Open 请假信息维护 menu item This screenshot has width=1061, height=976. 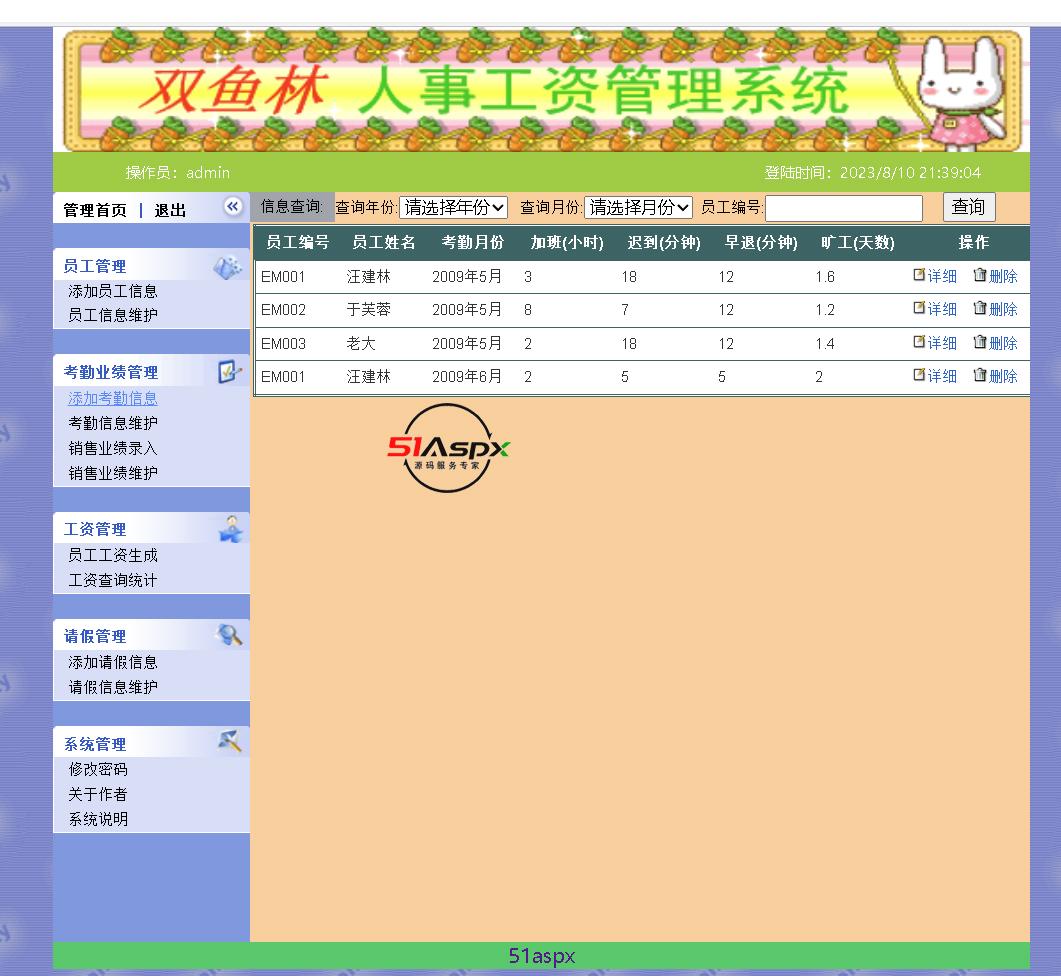point(113,687)
